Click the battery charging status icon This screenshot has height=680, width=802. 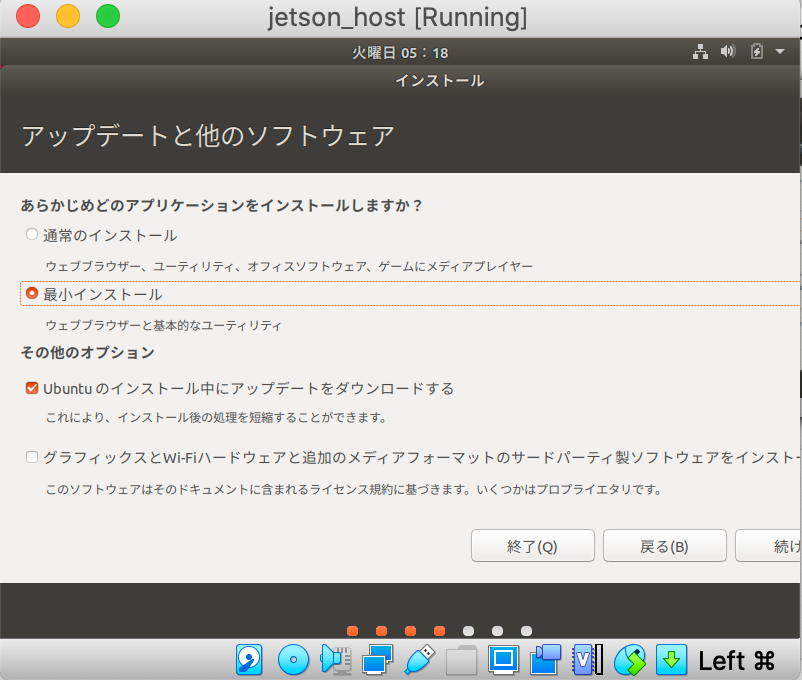[755, 51]
